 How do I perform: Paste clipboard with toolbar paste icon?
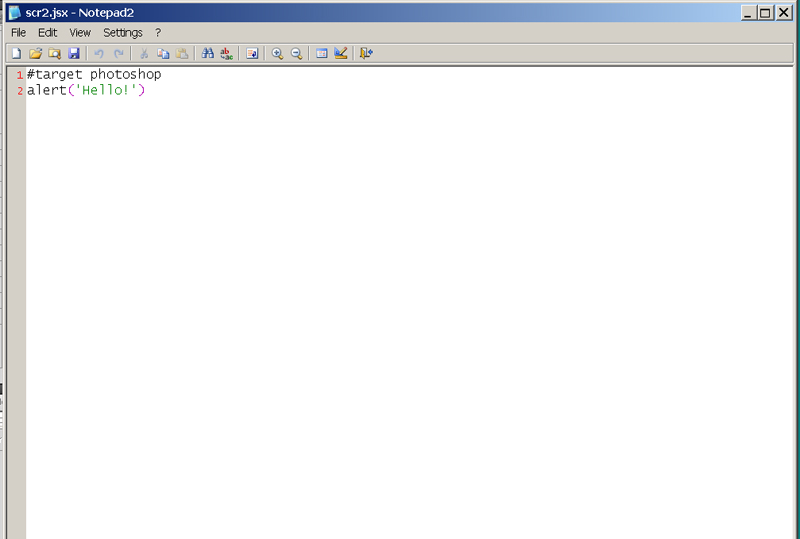(182, 53)
